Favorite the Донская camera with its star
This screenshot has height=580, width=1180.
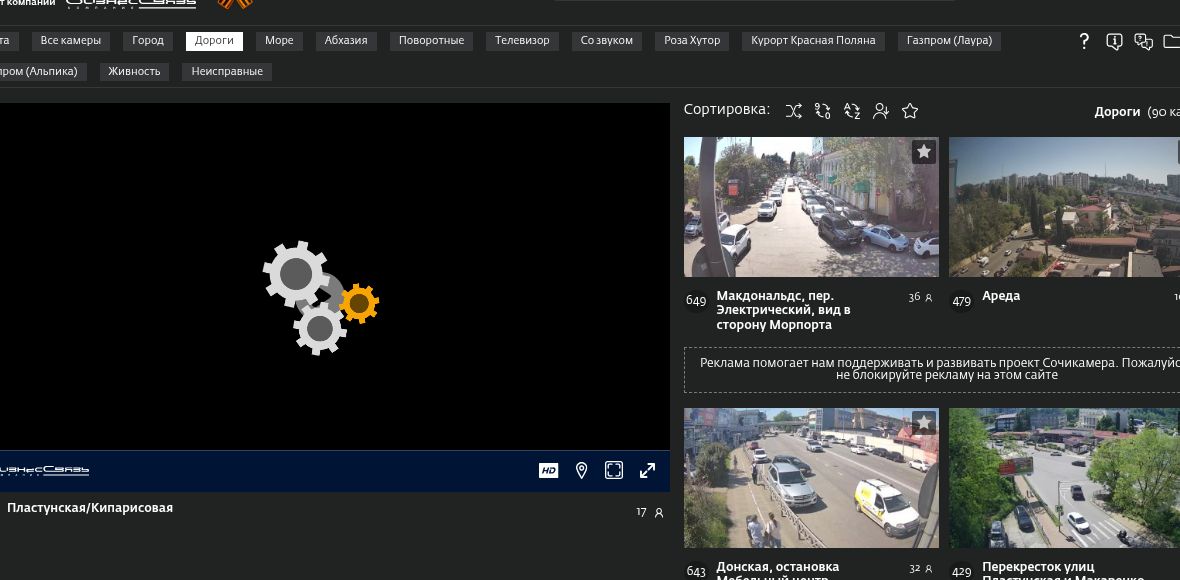pos(924,423)
